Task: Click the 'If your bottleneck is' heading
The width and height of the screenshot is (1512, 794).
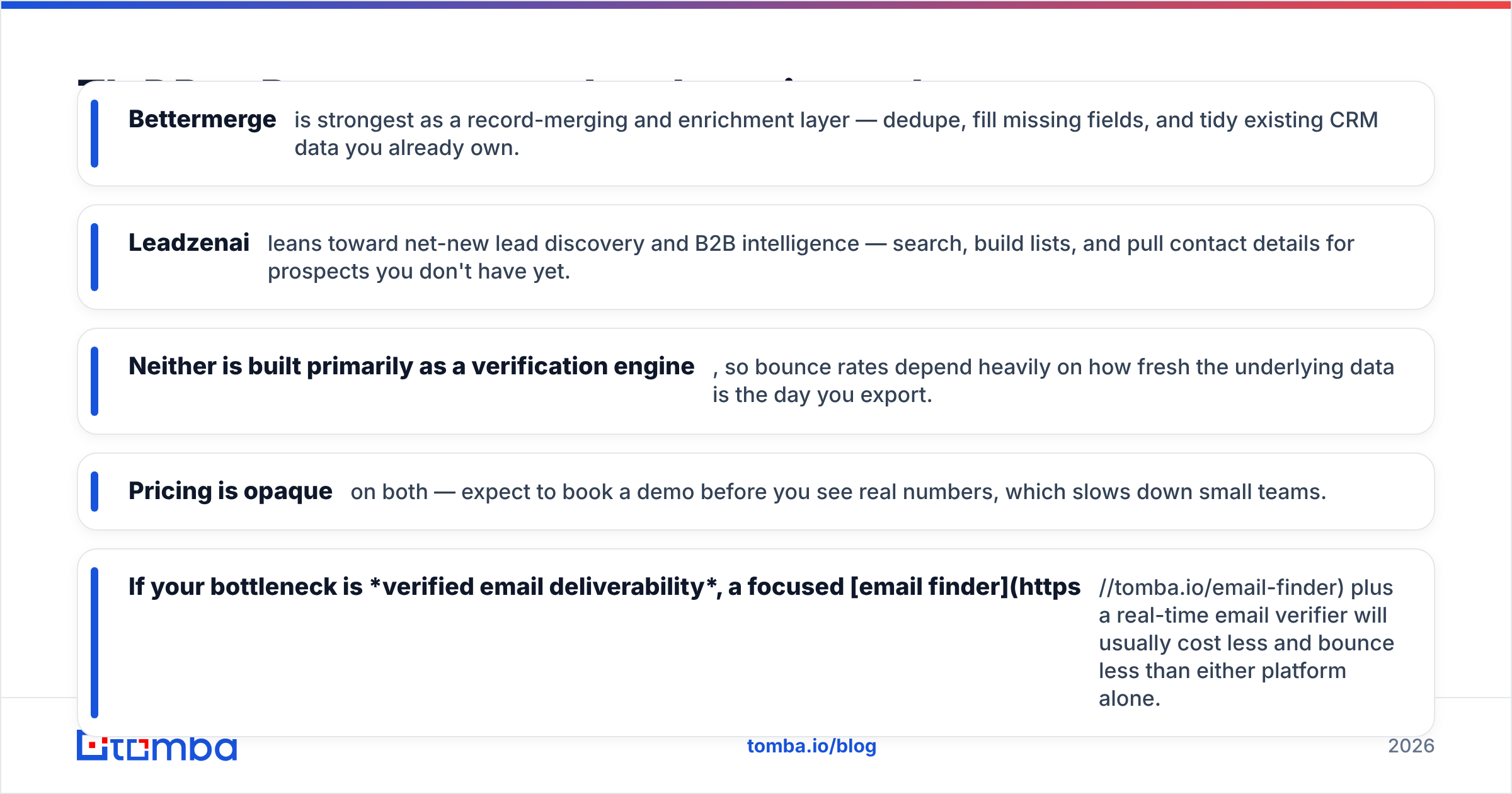Action: tap(605, 587)
